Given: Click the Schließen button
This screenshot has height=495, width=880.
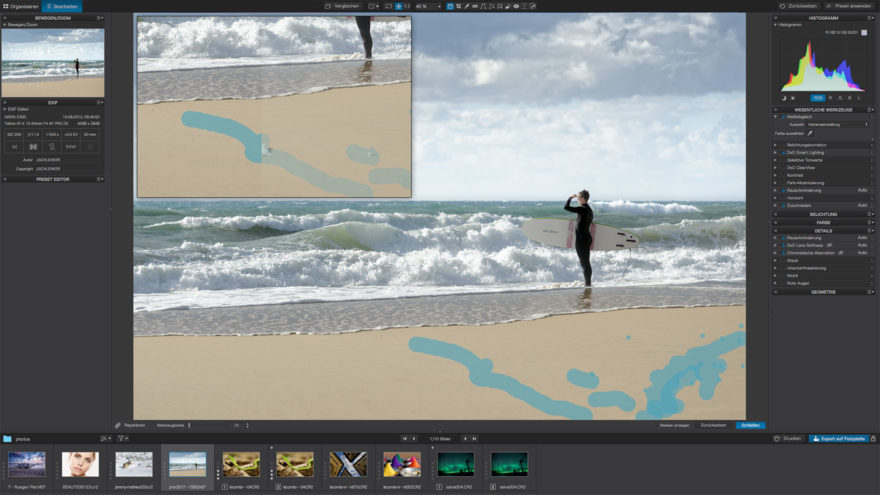Looking at the screenshot, I should tap(749, 425).
